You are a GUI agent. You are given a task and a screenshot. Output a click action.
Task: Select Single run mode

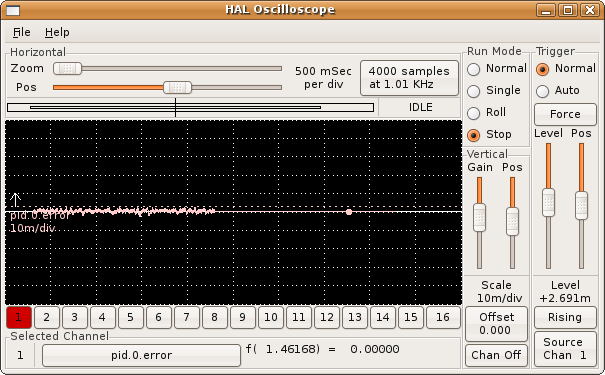pos(494,91)
